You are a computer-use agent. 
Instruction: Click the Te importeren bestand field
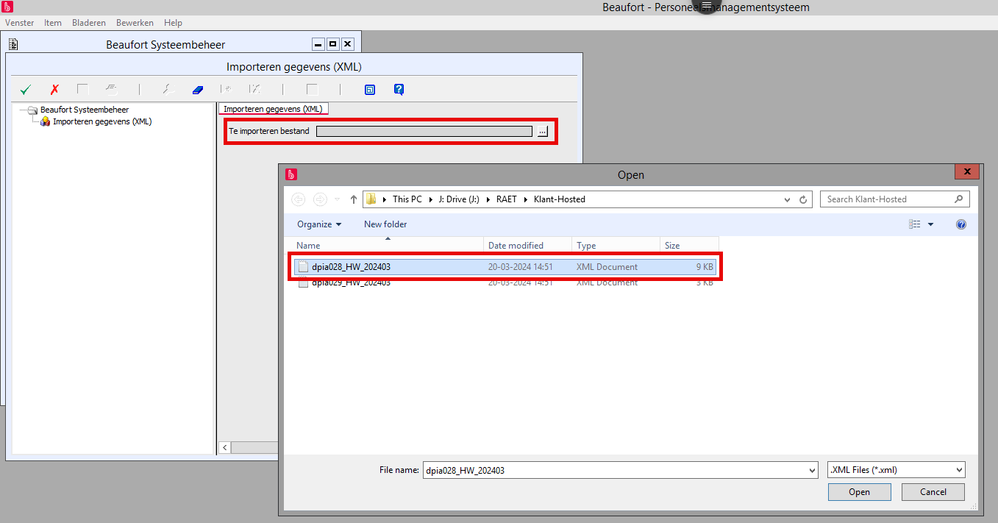coord(425,131)
